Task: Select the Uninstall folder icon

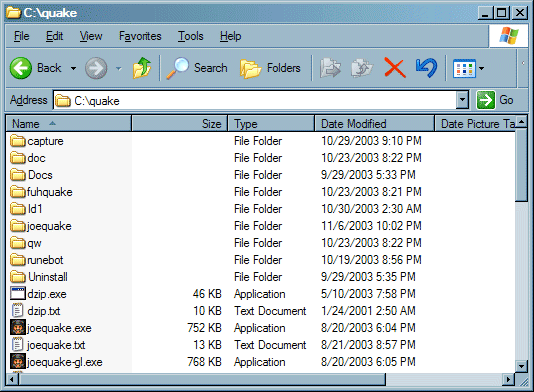Action: point(18,277)
